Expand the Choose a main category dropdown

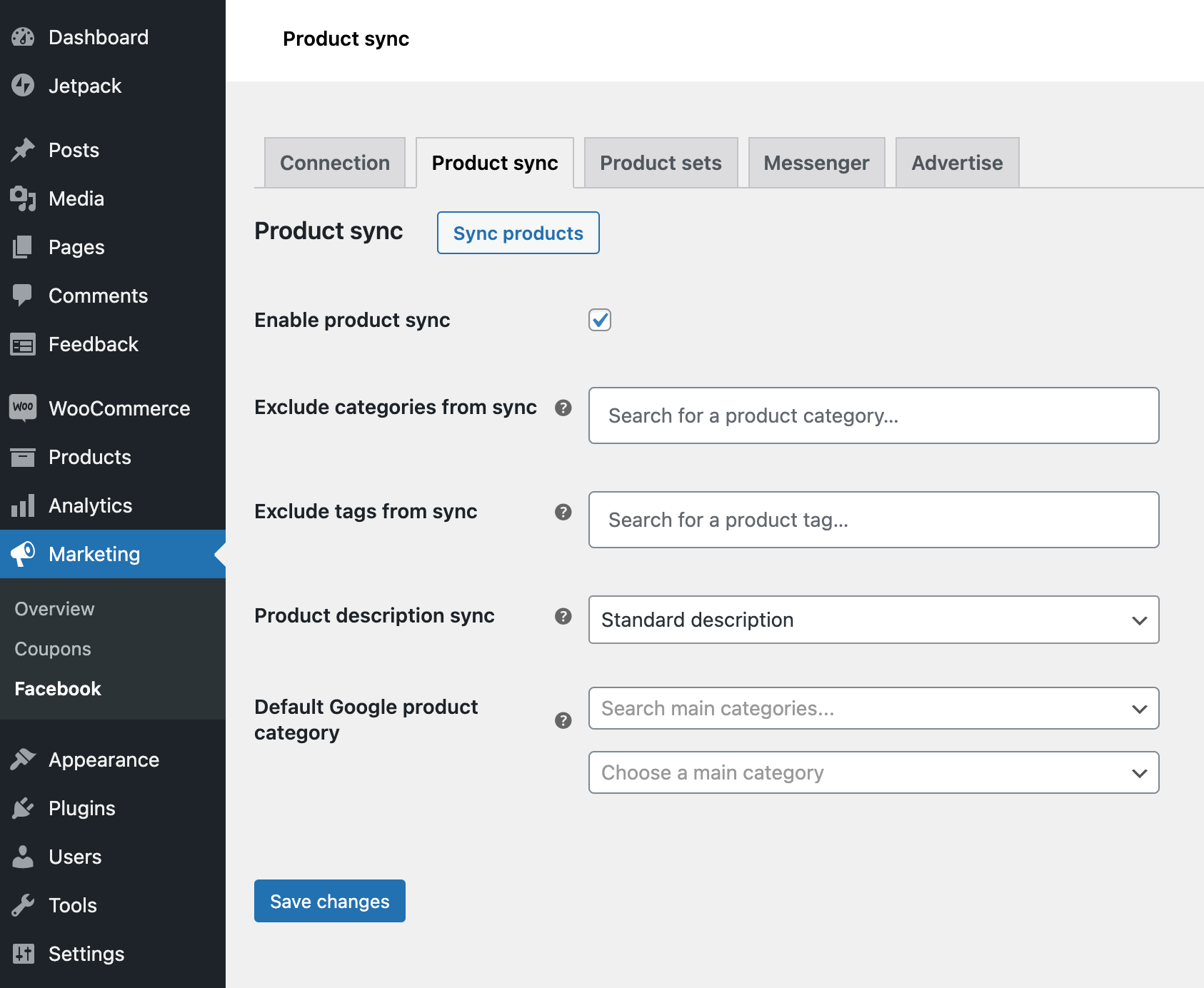(873, 772)
